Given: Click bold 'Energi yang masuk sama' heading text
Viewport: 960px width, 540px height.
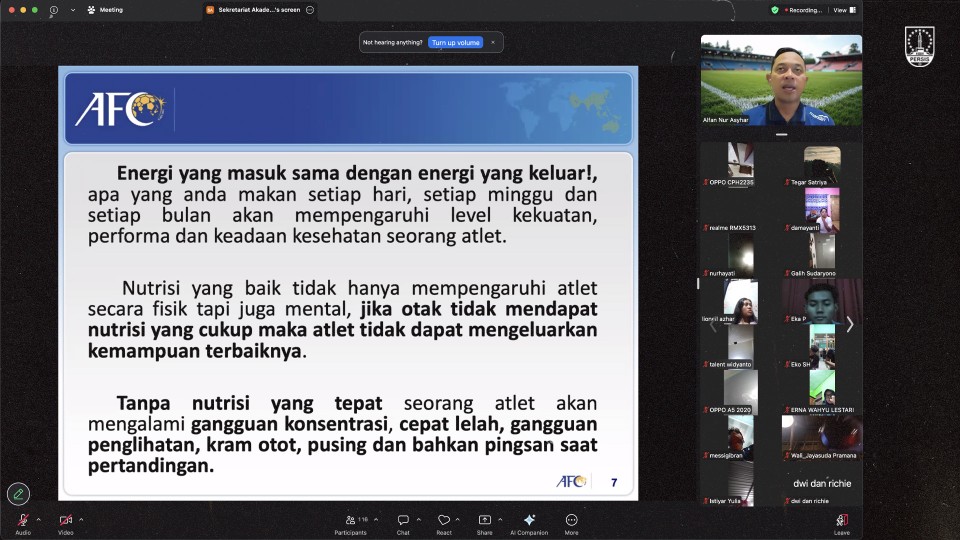Looking at the screenshot, I should point(230,173).
